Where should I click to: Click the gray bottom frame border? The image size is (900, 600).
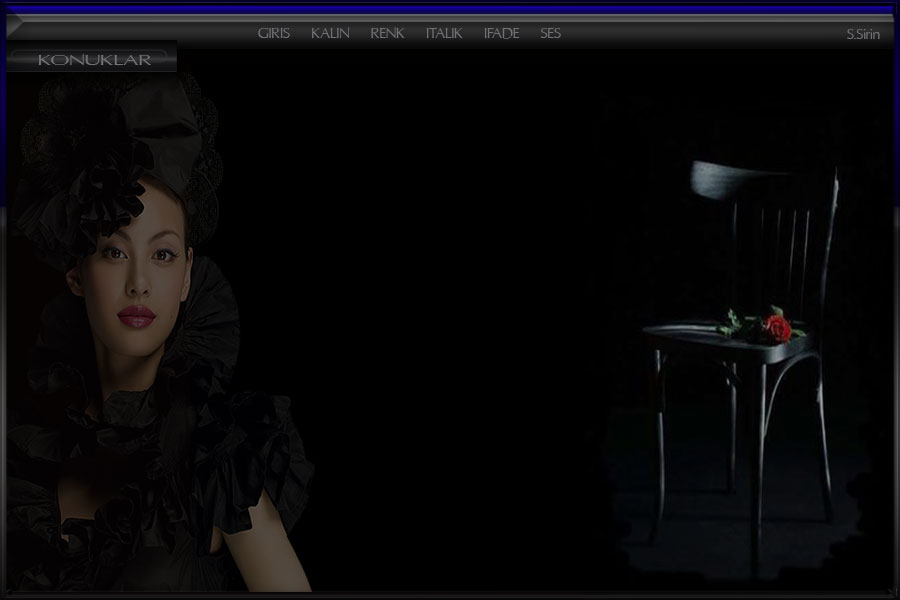click(x=450, y=595)
